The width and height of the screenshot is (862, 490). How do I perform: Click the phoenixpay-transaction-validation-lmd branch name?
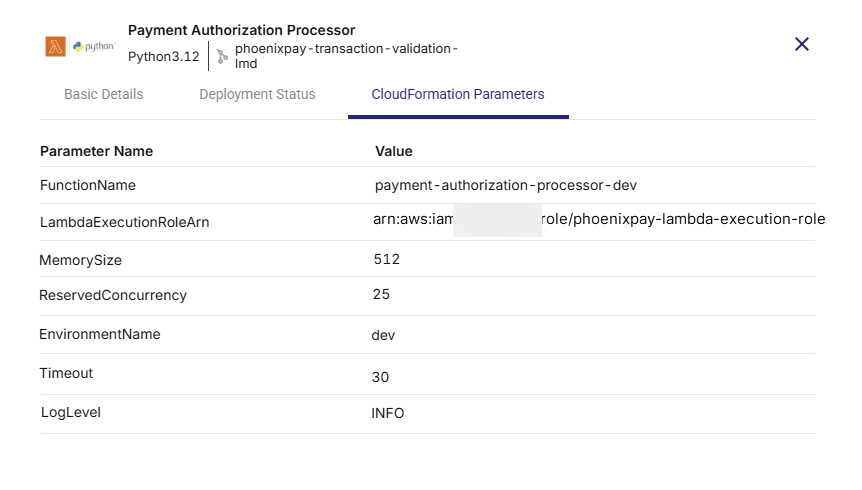coord(346,56)
